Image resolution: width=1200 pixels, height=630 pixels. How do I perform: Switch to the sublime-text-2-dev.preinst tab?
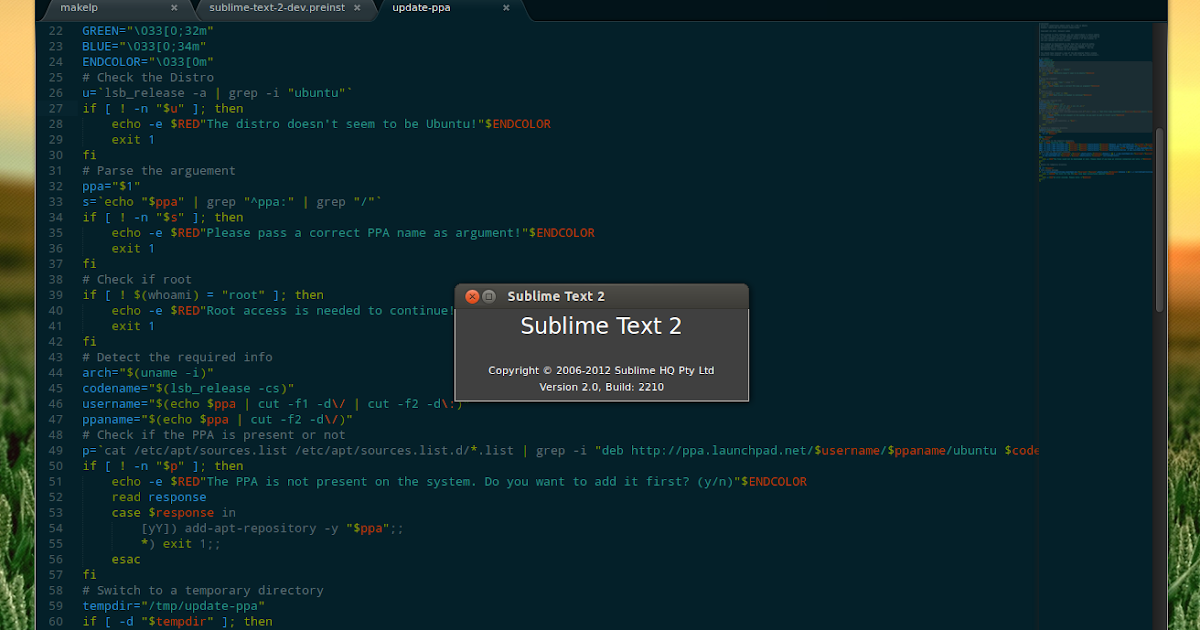click(280, 5)
